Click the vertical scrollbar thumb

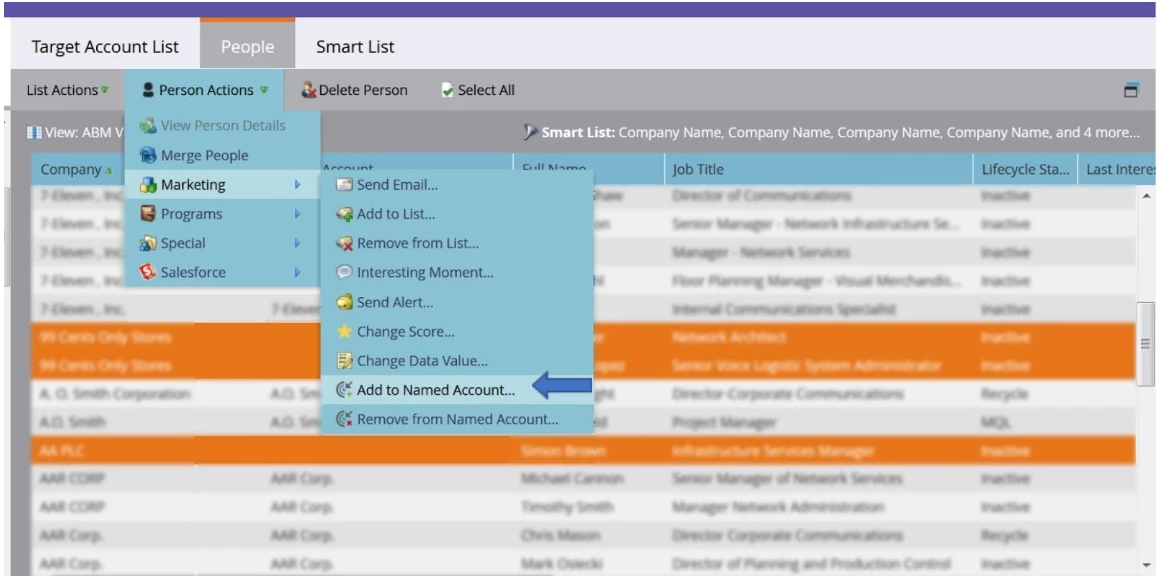click(1146, 344)
